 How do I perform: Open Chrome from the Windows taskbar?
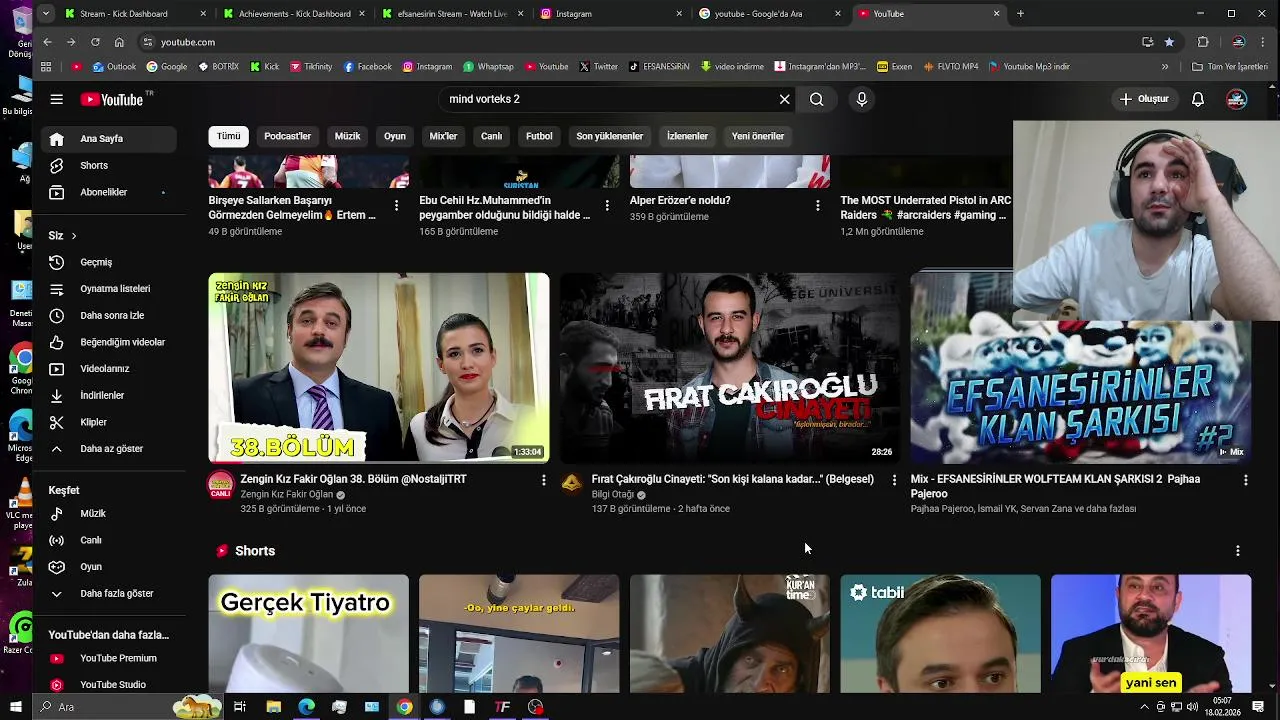coord(404,707)
